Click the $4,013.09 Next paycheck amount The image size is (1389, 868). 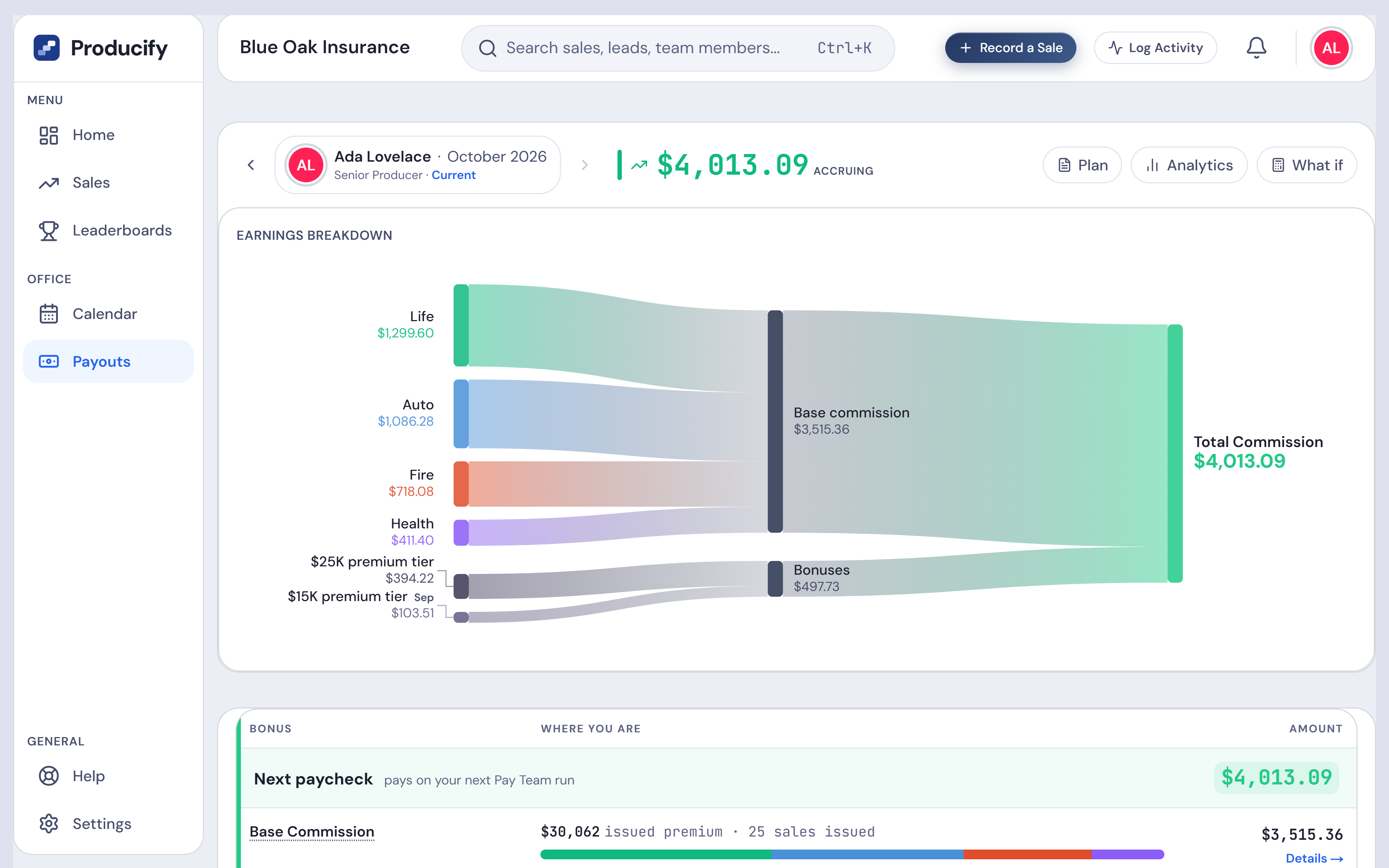click(1276, 778)
